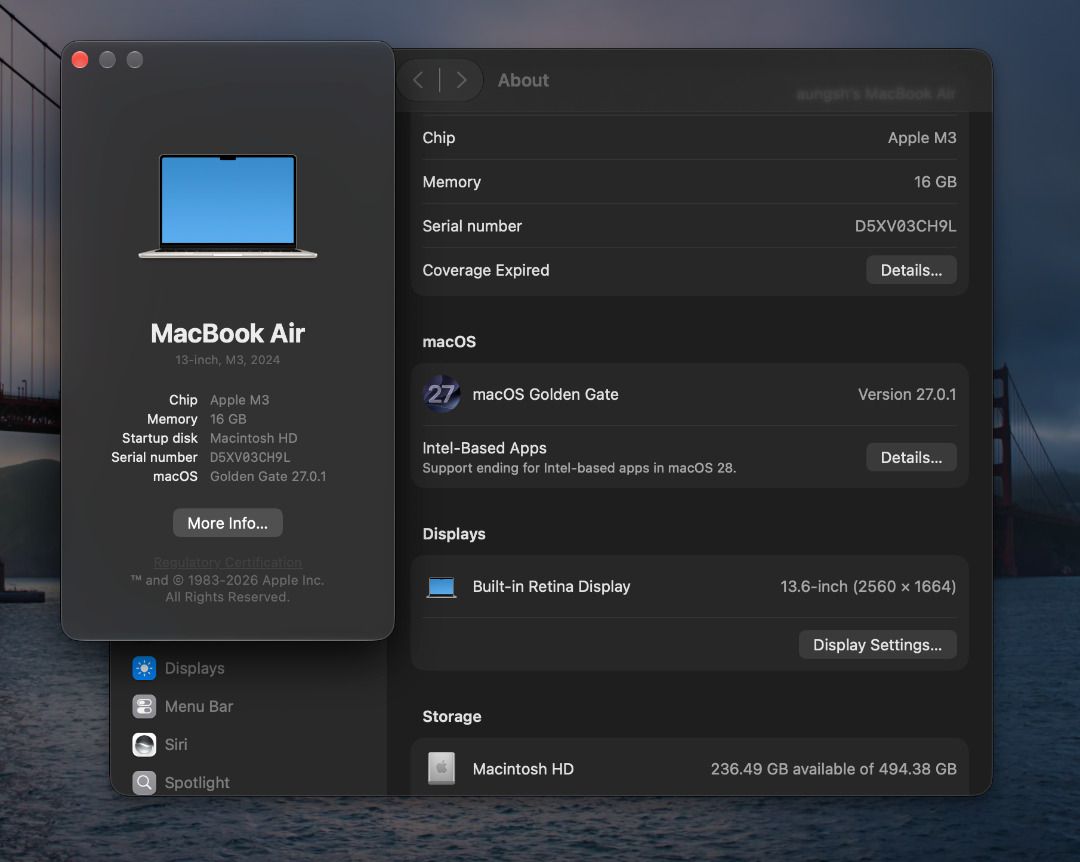This screenshot has height=862, width=1080.
Task: Click the 236.49 GB available storage text
Action: point(833,769)
